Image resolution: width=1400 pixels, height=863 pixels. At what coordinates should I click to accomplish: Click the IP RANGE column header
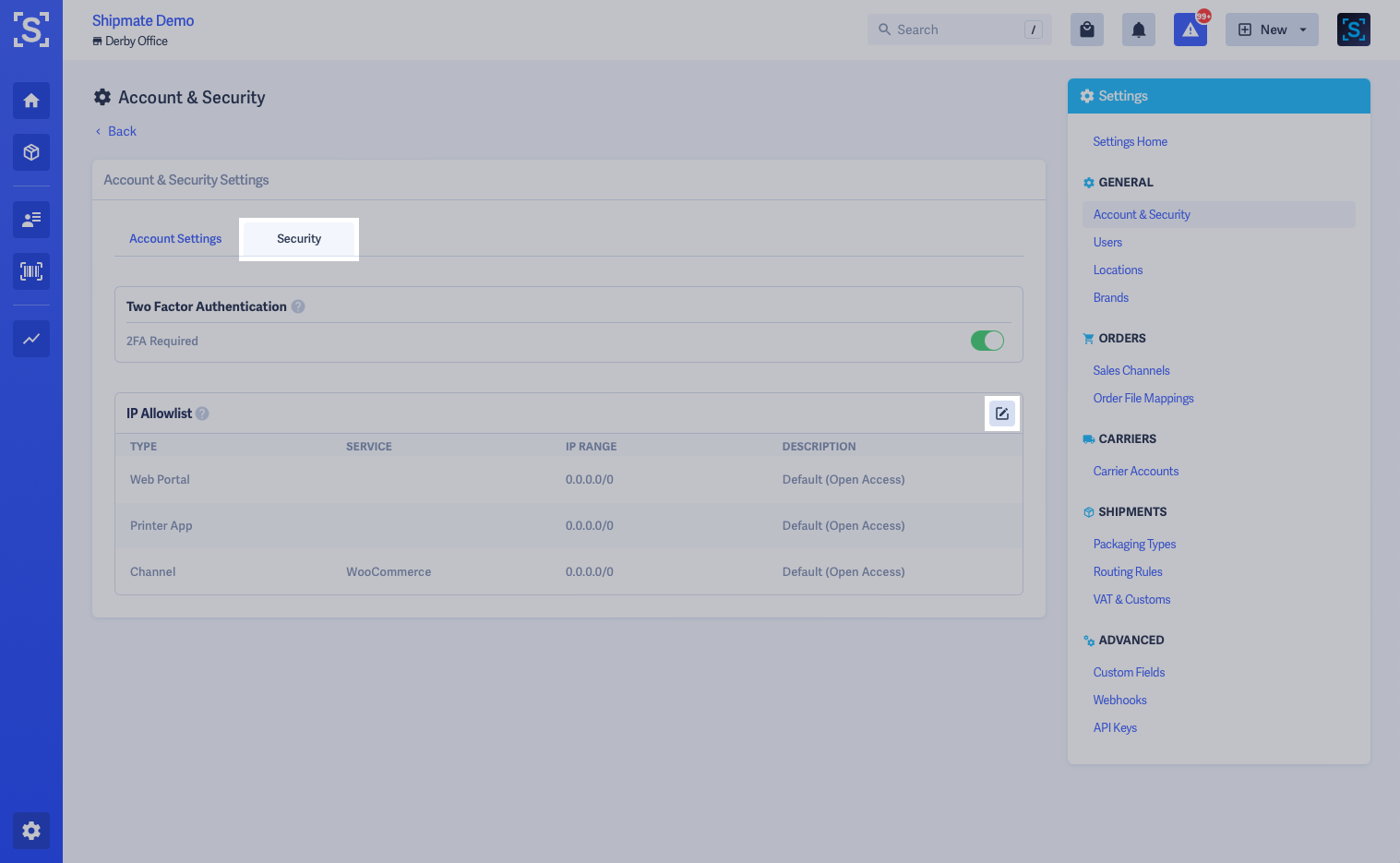tap(591, 446)
